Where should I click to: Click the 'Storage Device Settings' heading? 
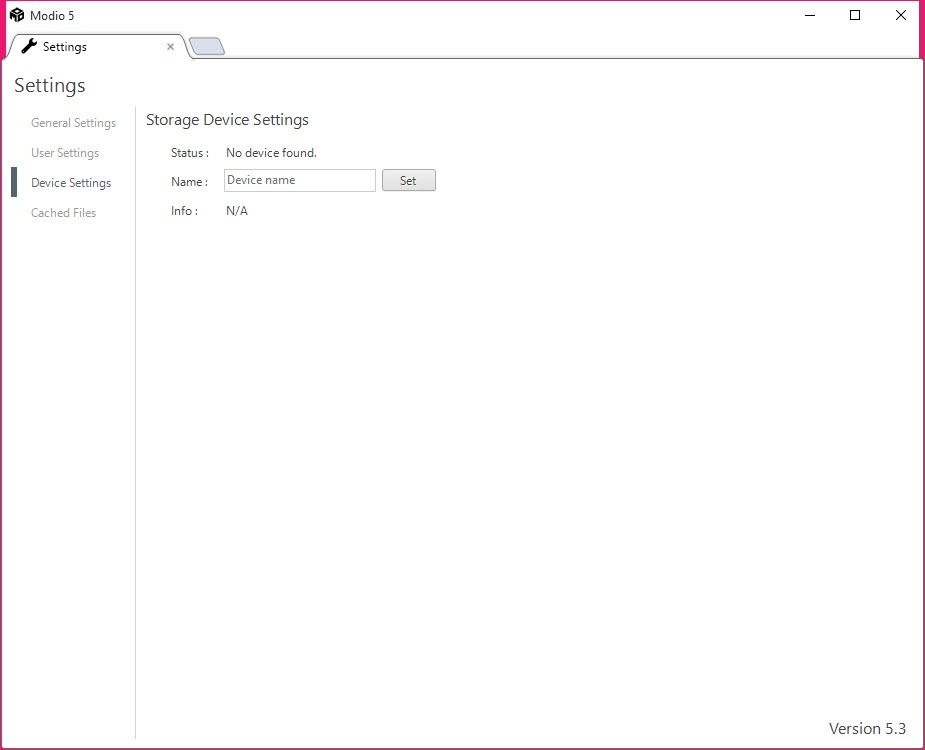(227, 120)
